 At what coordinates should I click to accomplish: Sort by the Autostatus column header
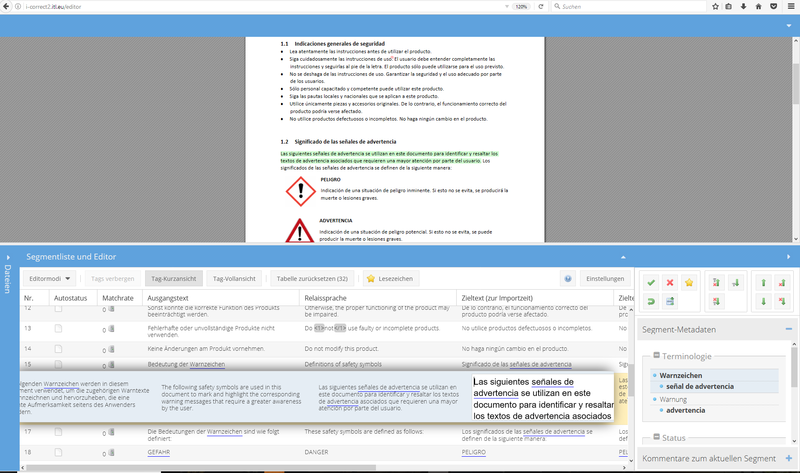(73, 298)
